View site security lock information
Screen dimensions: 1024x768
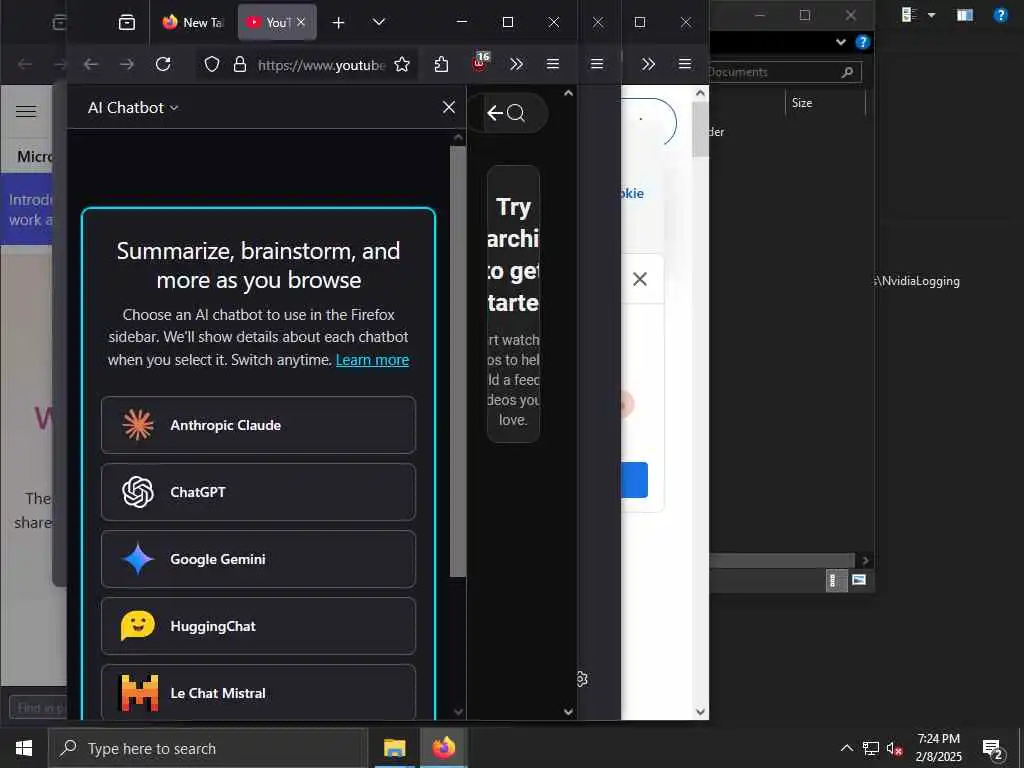[240, 64]
